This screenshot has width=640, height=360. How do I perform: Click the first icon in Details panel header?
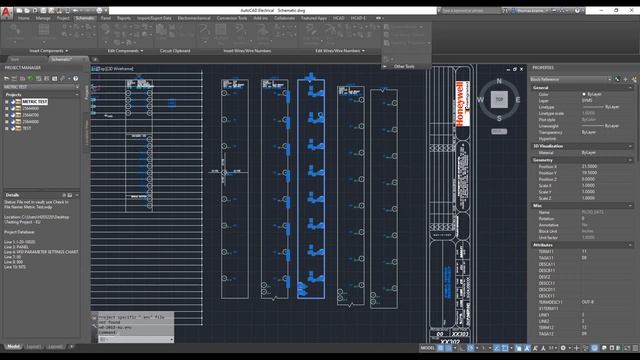[64, 195]
